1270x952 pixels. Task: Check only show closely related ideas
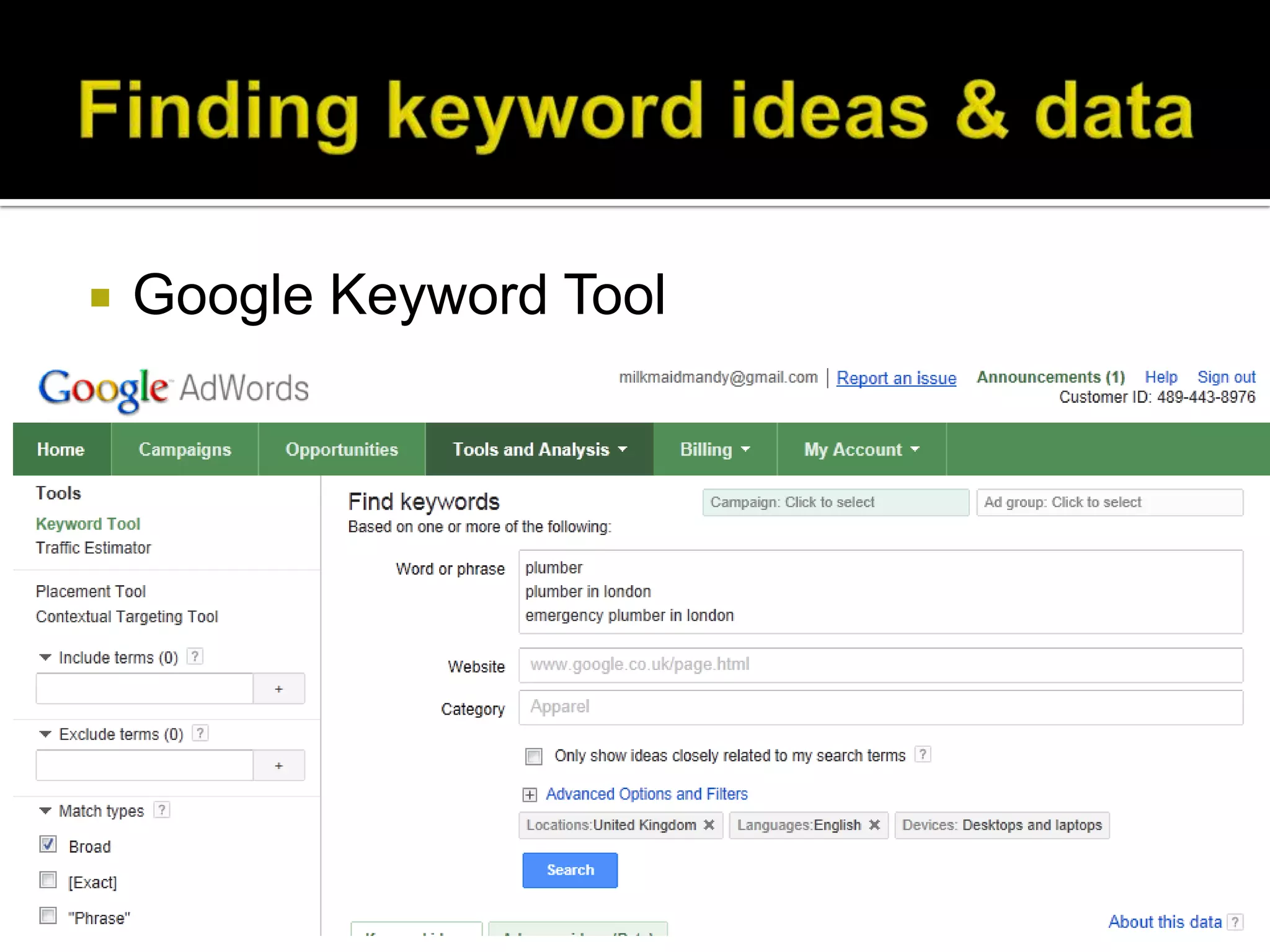(533, 756)
